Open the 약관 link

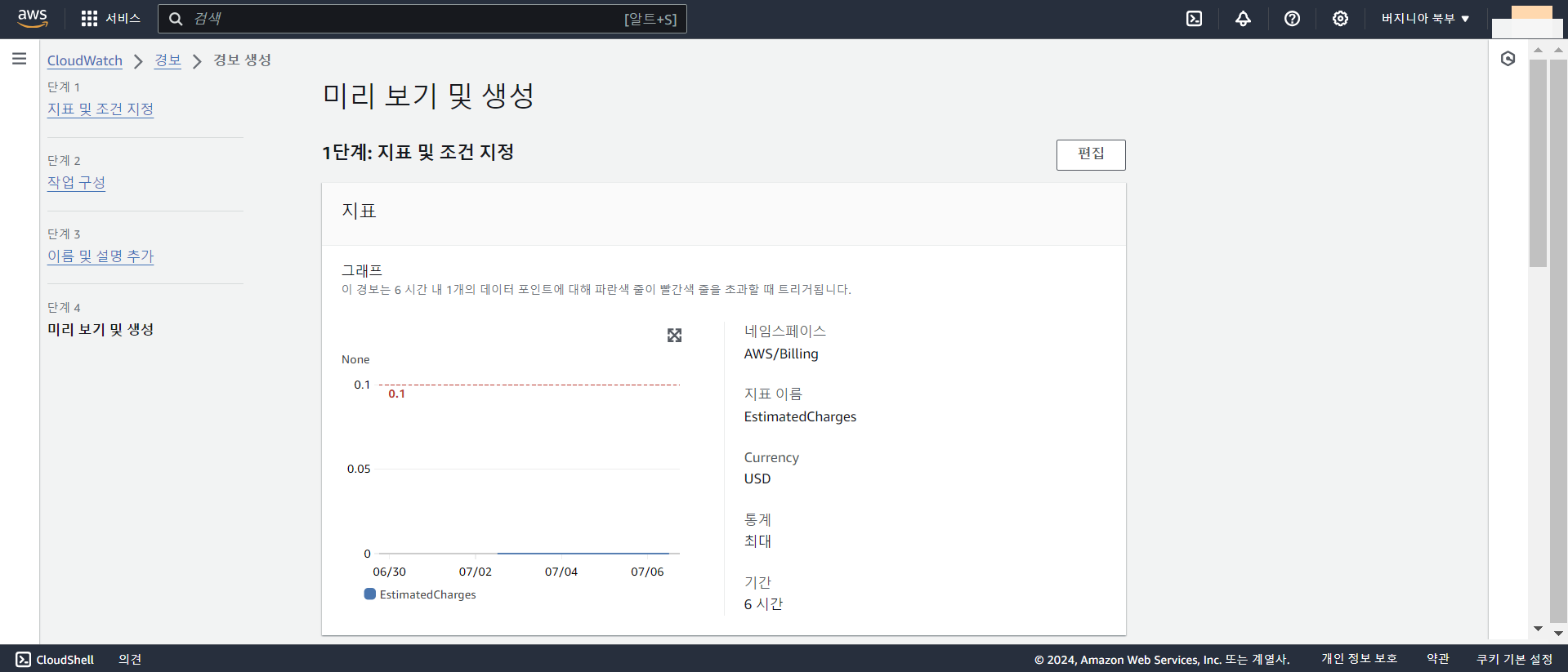tap(1438, 659)
